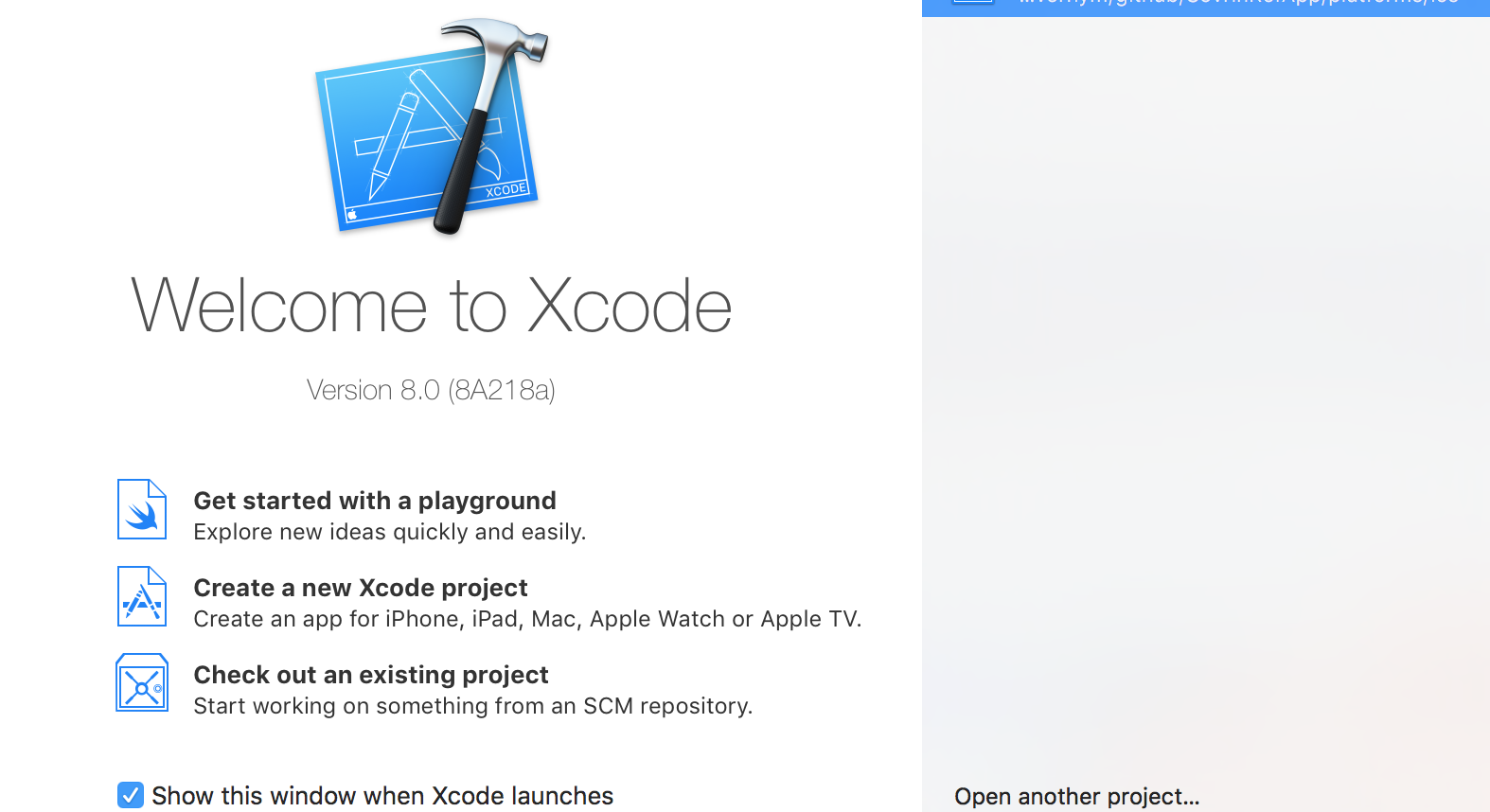Click the Version 8.0 (8A218a) text
Viewport: 1490px width, 812px height.
431,390
